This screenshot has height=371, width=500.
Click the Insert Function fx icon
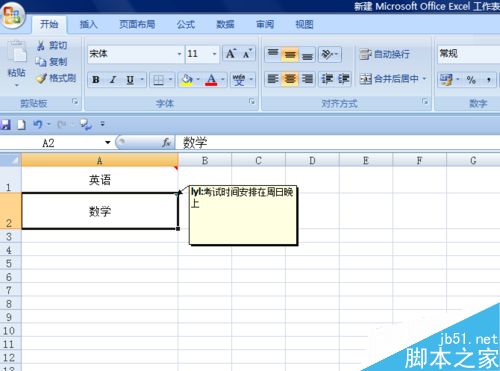tap(166, 143)
